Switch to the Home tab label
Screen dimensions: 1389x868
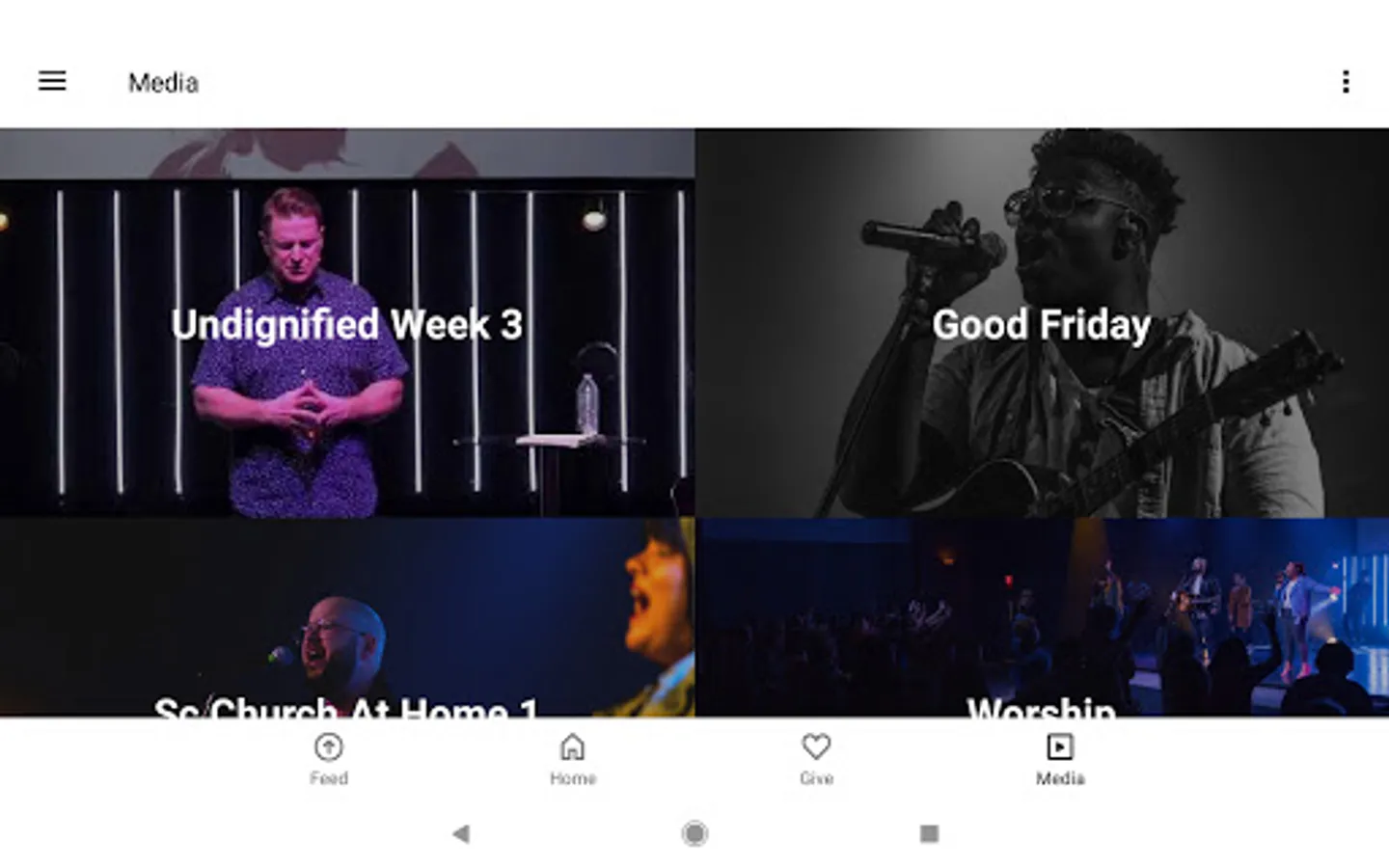pos(573,778)
